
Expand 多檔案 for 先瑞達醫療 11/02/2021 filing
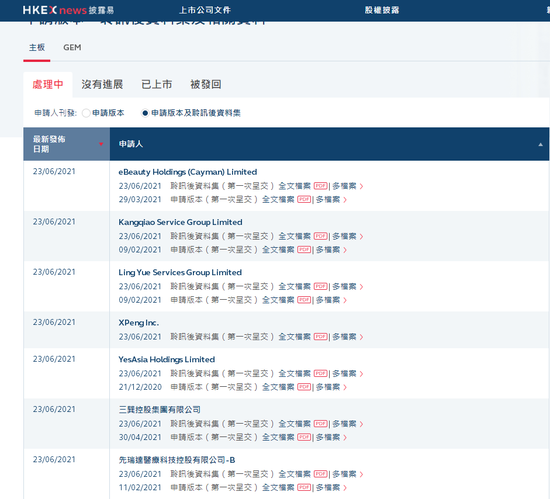(331, 487)
